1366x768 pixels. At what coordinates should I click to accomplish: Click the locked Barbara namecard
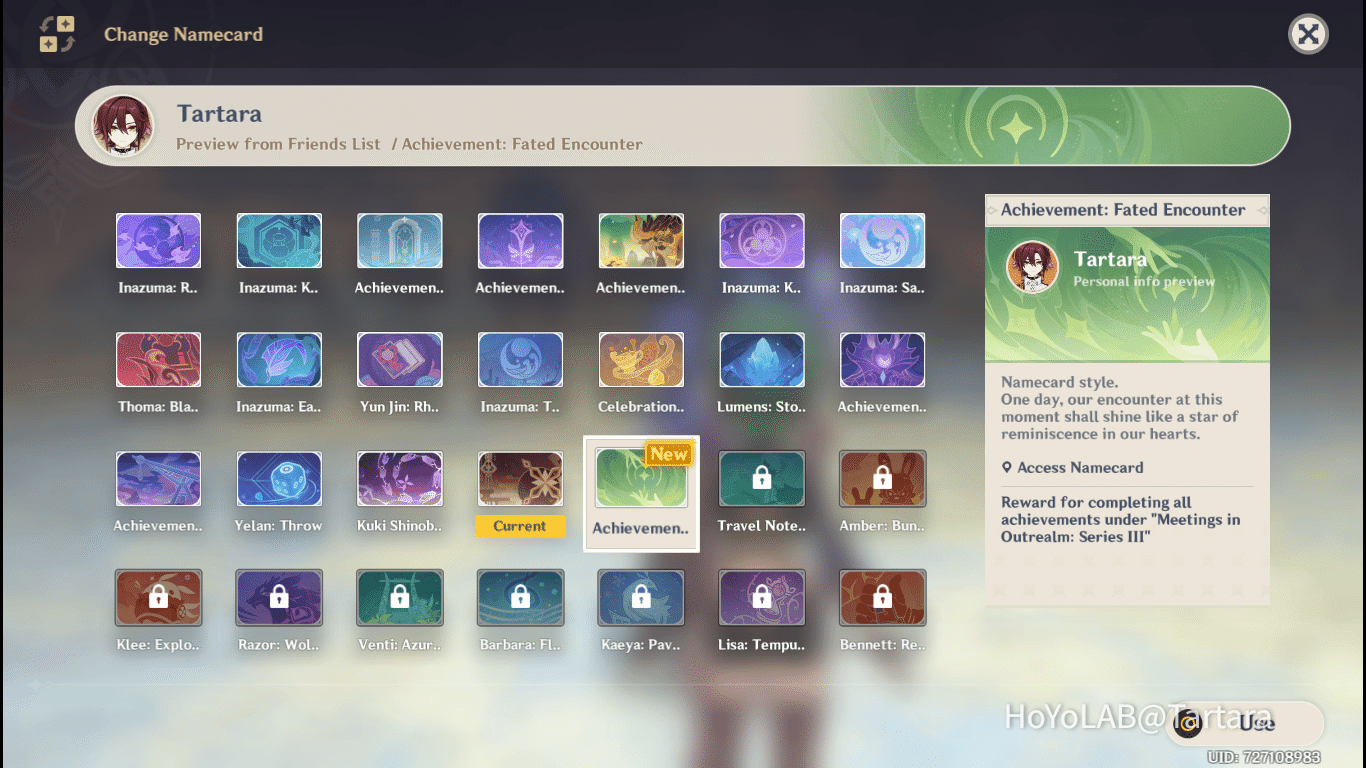point(520,598)
